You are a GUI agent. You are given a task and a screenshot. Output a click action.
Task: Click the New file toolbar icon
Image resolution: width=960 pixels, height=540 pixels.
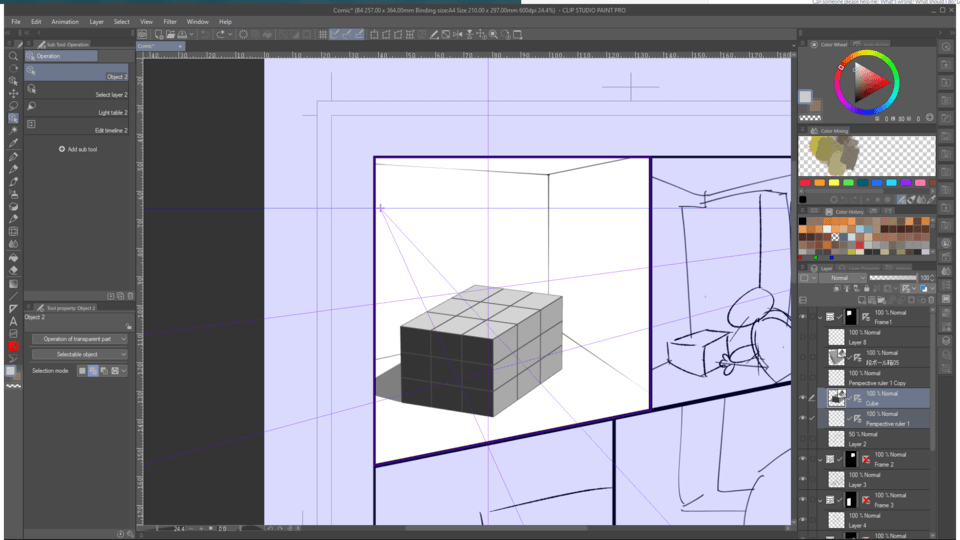(x=159, y=34)
